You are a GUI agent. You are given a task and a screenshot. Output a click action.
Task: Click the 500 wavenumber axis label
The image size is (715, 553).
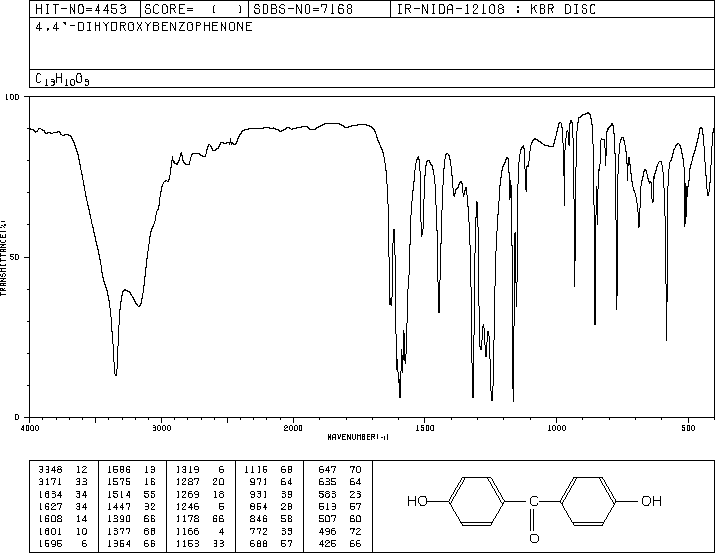tap(688, 428)
